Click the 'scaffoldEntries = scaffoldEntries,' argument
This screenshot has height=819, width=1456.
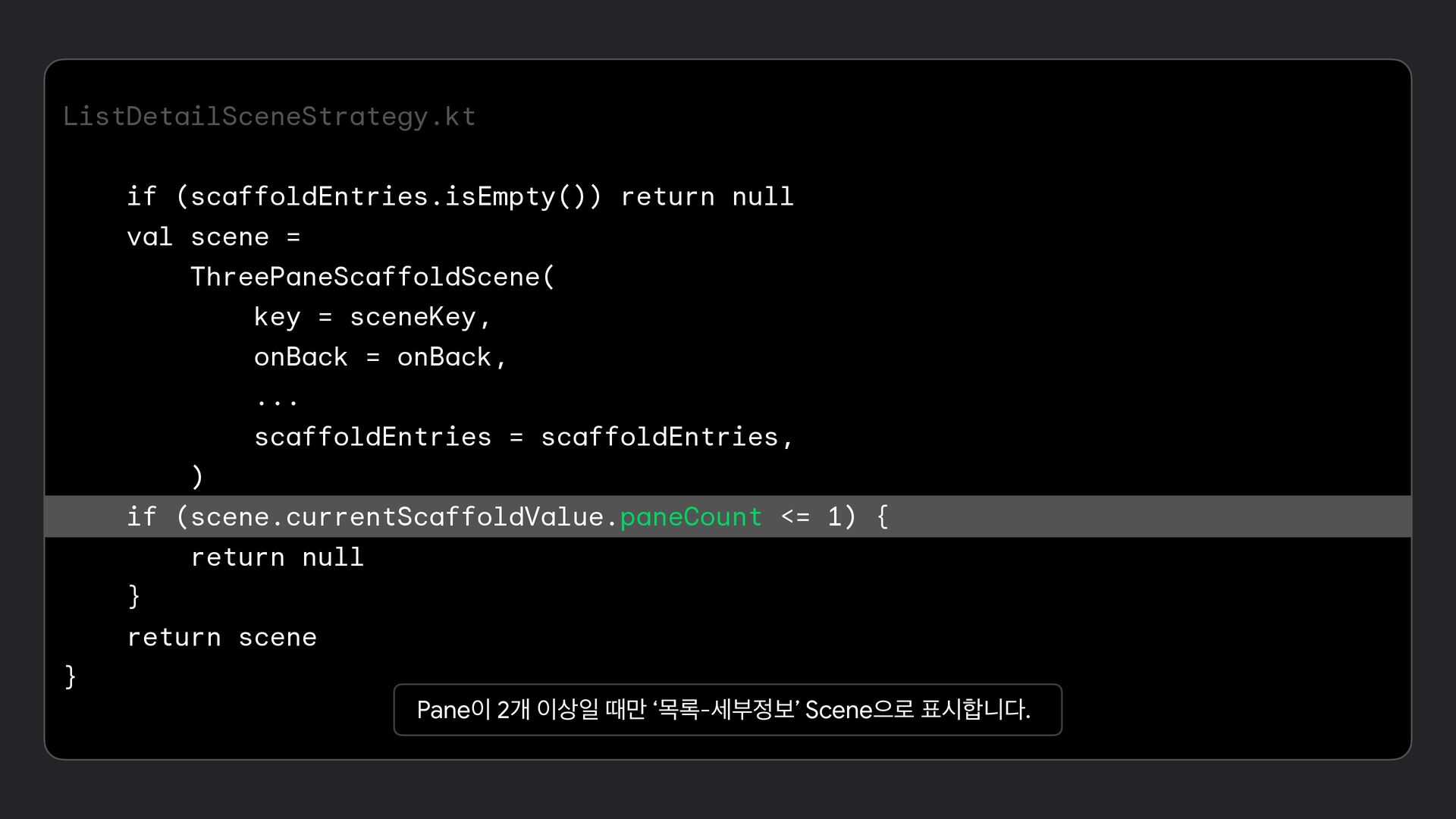click(523, 437)
